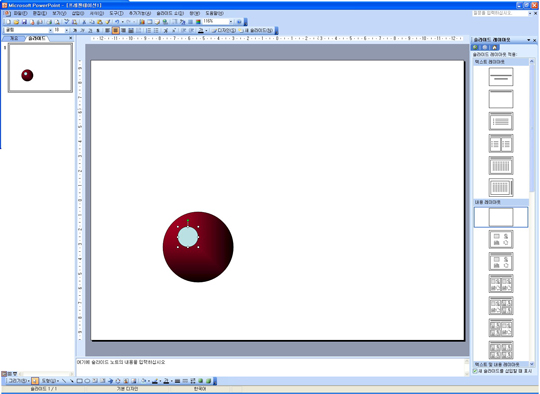This screenshot has width=540, height=394.
Task: Insert a chart from toolbar
Action: 142,22
